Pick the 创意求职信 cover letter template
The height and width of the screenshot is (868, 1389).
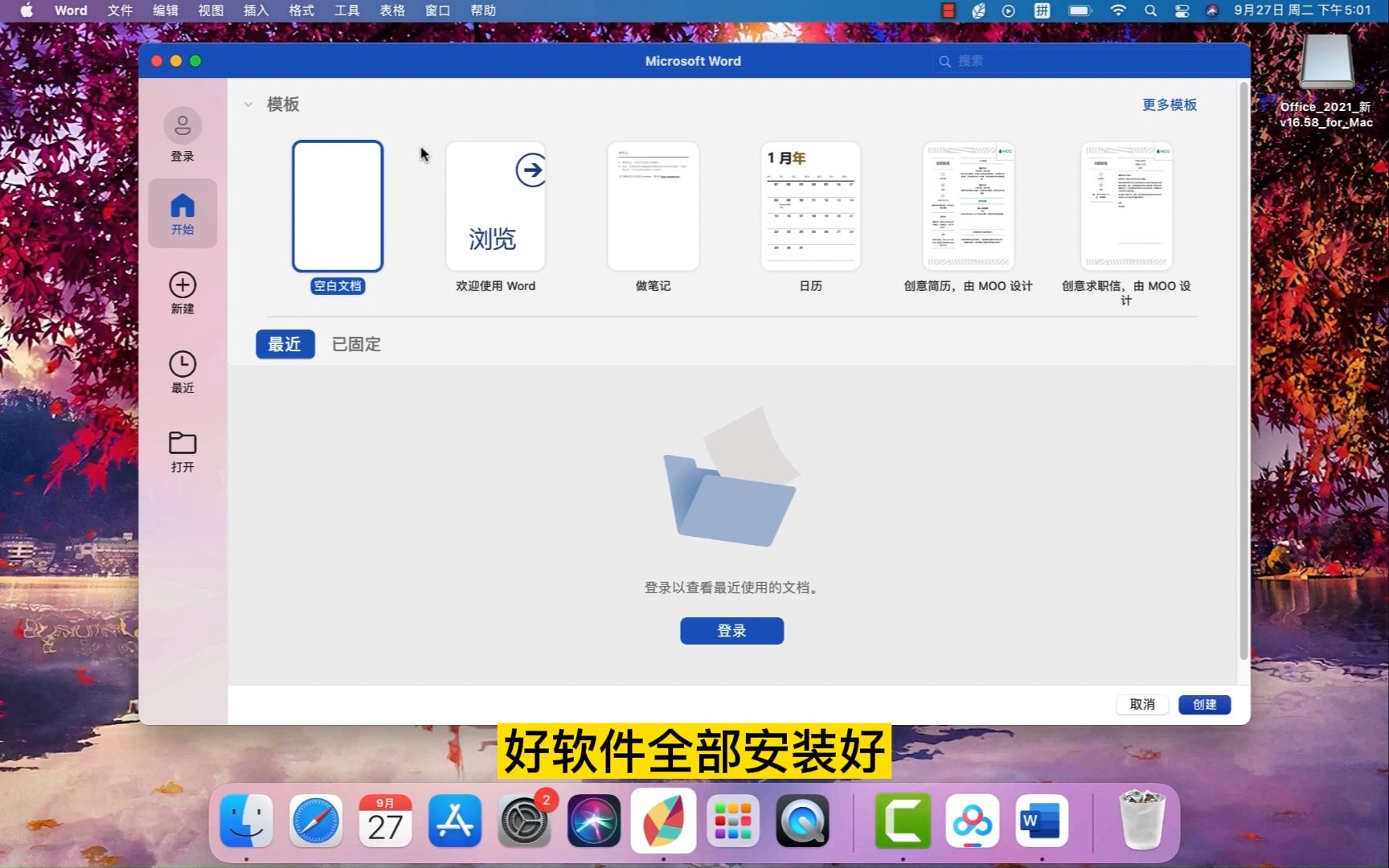[x=1126, y=207]
